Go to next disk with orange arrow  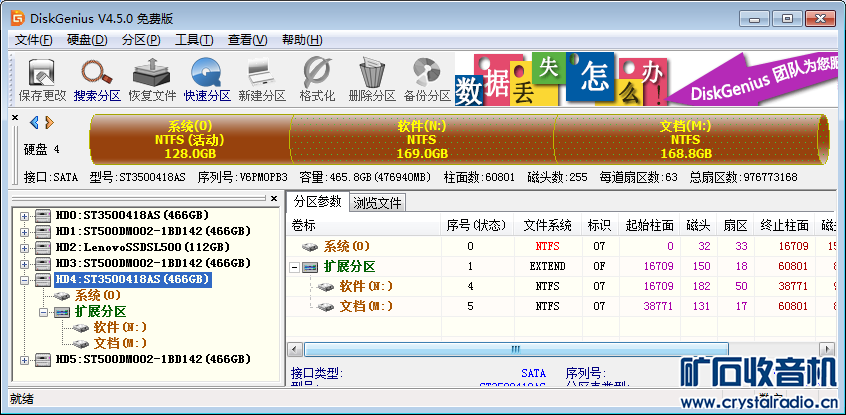(x=49, y=123)
